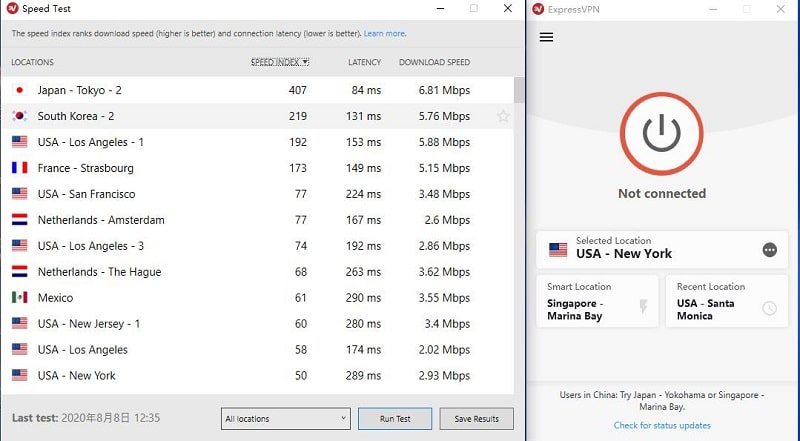The height and width of the screenshot is (441, 800).
Task: Minimize the Speed Test window
Action: tap(440, 9)
